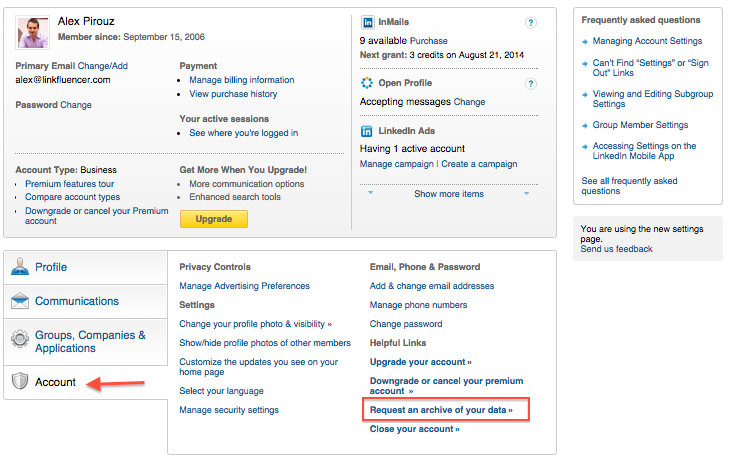Open Premium features tour link

pyautogui.click(x=69, y=184)
